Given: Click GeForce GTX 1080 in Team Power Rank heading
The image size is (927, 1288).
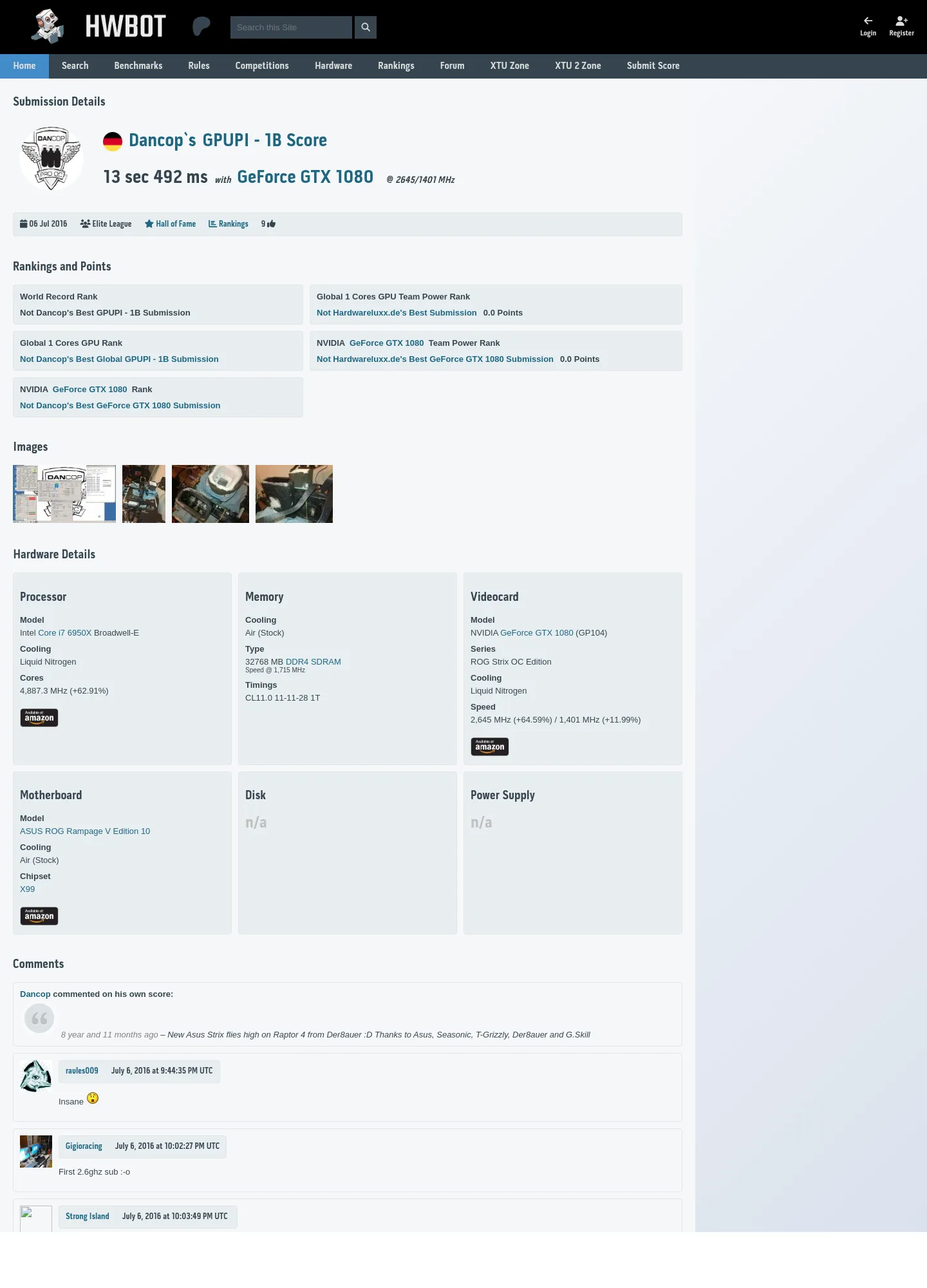Looking at the screenshot, I should [x=387, y=343].
